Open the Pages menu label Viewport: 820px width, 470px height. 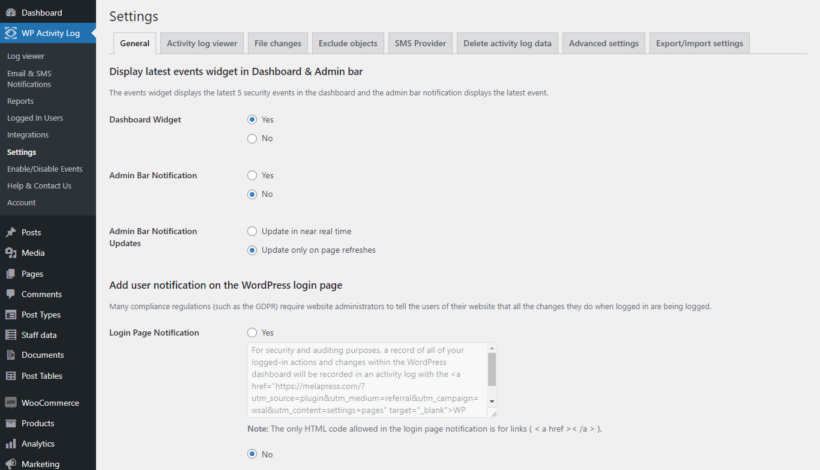pyautogui.click(x=32, y=274)
